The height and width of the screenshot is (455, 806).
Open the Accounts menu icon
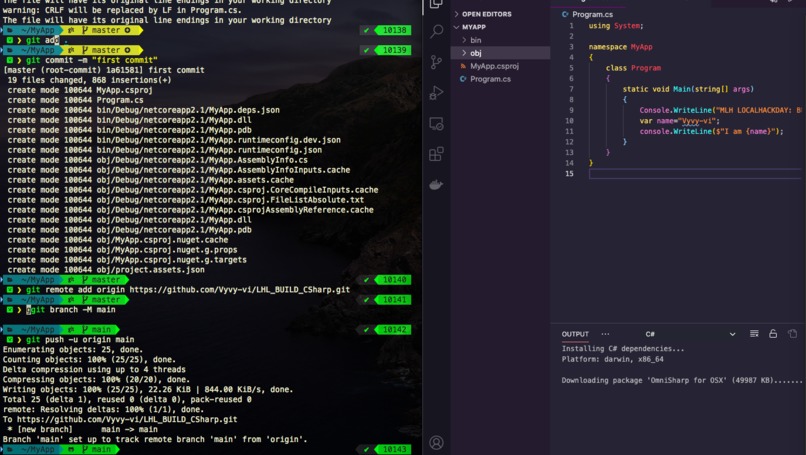click(436, 442)
